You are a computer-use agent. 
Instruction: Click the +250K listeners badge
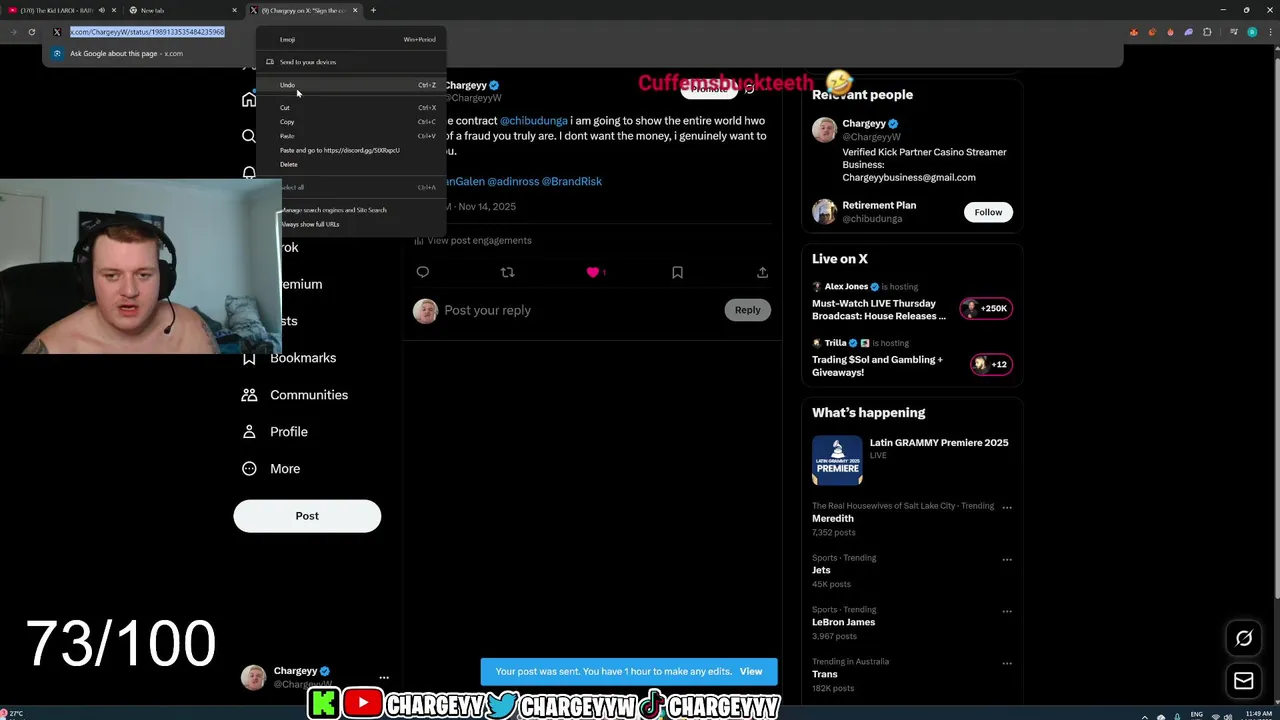[986, 309]
